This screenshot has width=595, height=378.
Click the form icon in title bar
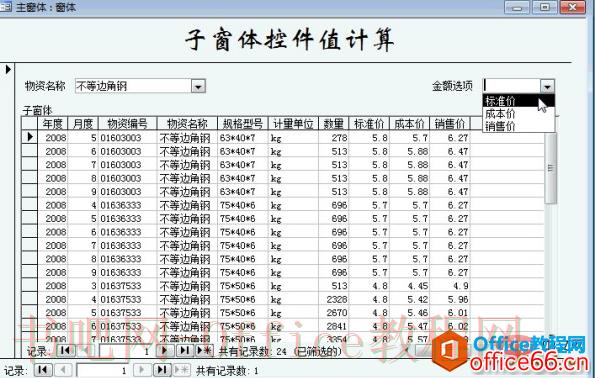click(x=6, y=7)
